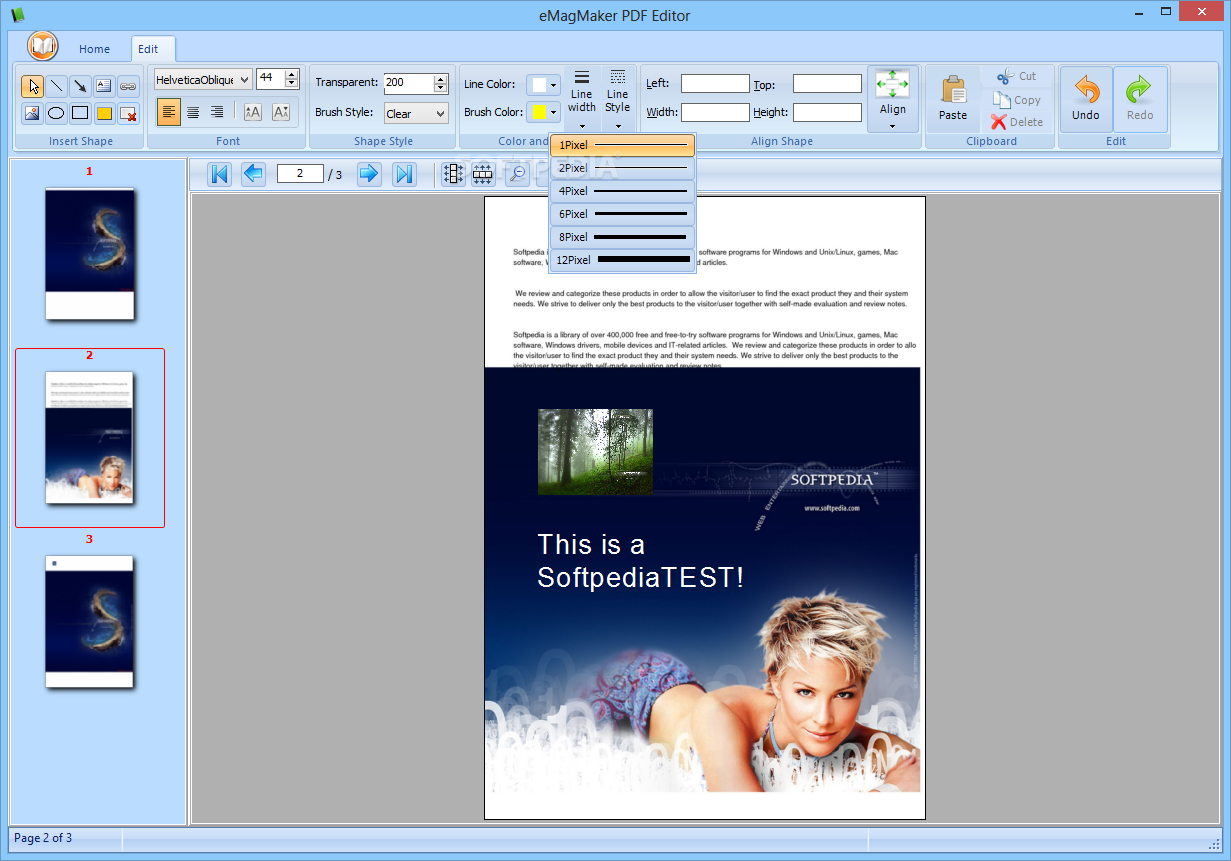Screen dimensions: 1231x861
Task: Open the round application menu button
Action: coord(43,46)
